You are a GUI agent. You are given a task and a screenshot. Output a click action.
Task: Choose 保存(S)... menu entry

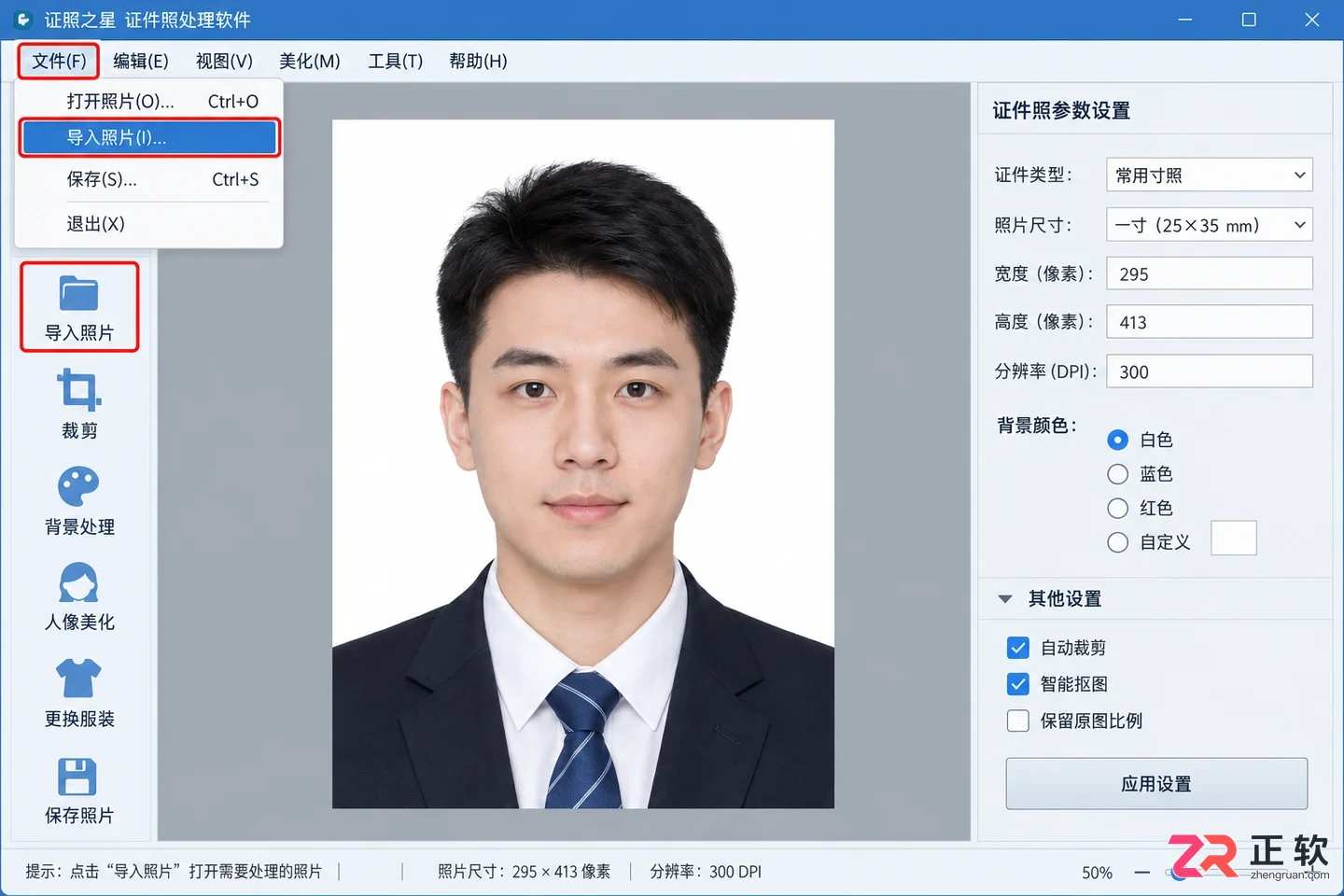[149, 179]
